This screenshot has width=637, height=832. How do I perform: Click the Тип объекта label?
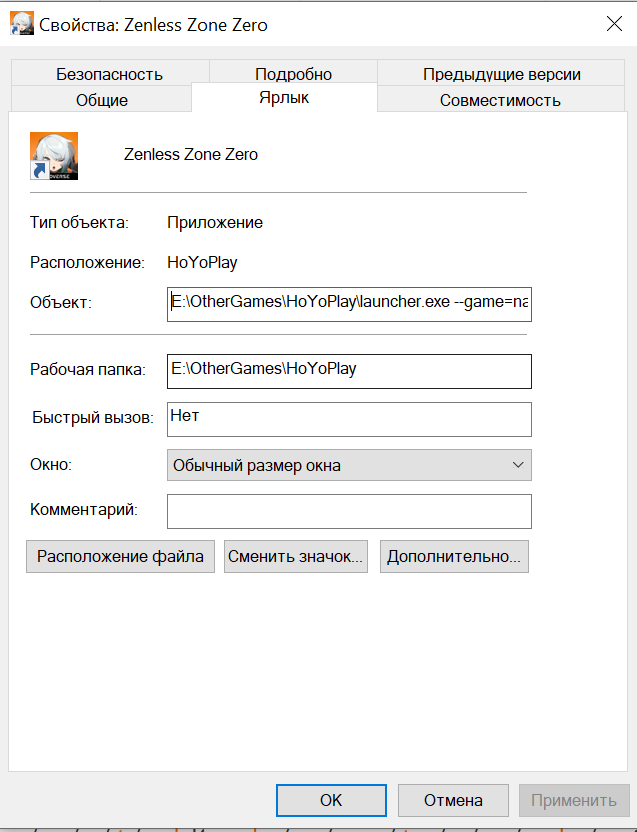pyautogui.click(x=79, y=222)
